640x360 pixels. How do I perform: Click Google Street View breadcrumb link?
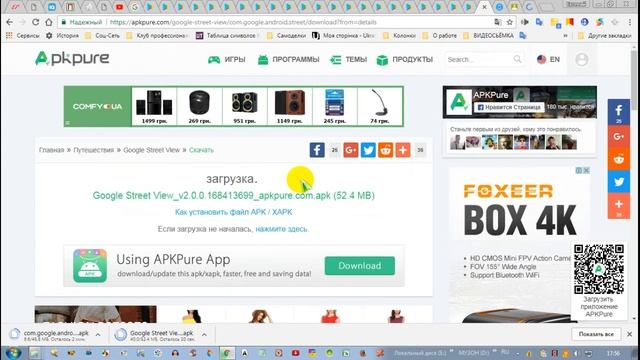(151, 150)
